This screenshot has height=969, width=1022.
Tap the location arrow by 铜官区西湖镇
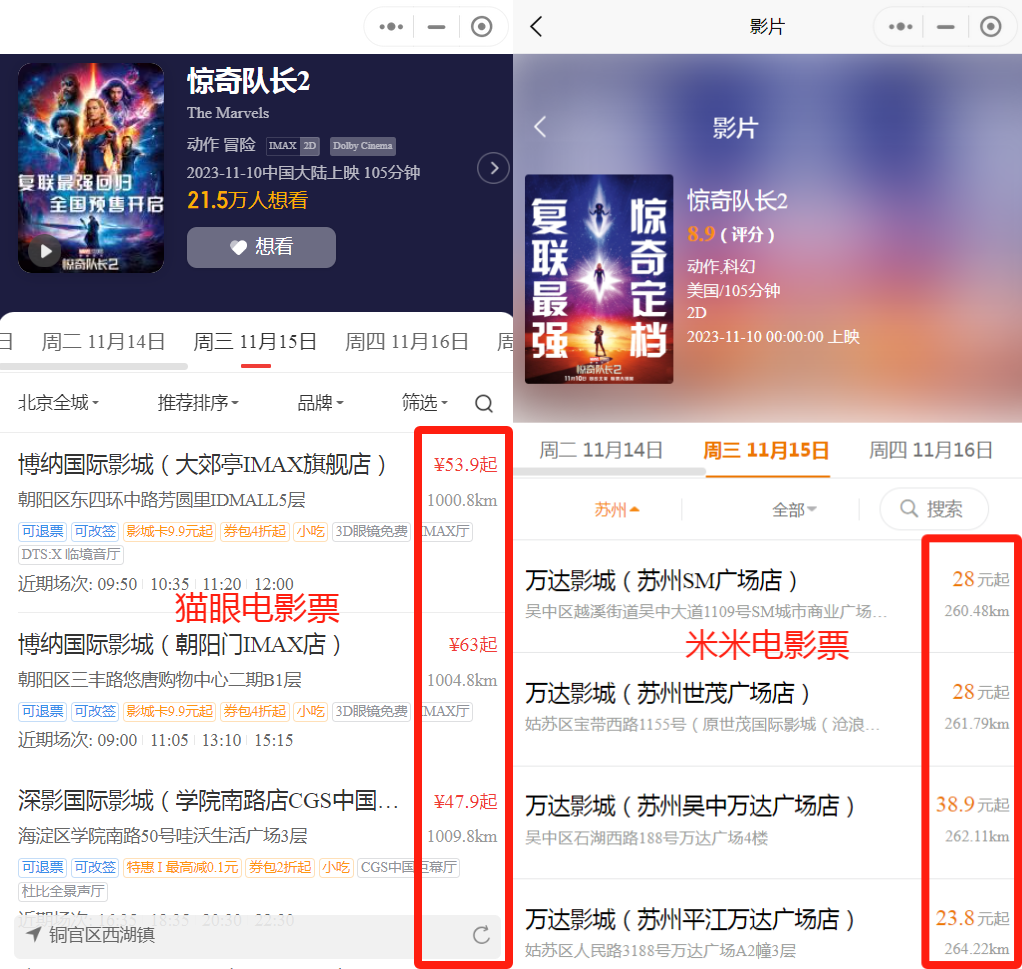tap(34, 934)
